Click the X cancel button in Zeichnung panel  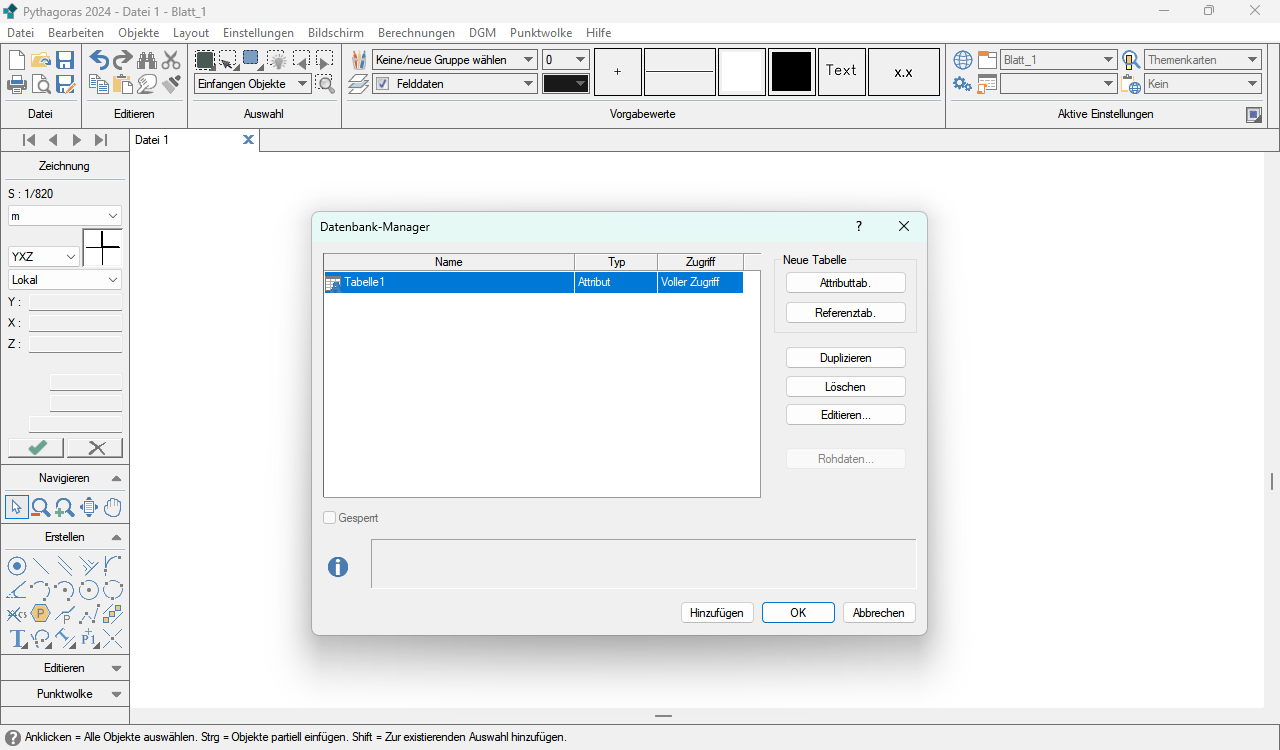point(95,448)
